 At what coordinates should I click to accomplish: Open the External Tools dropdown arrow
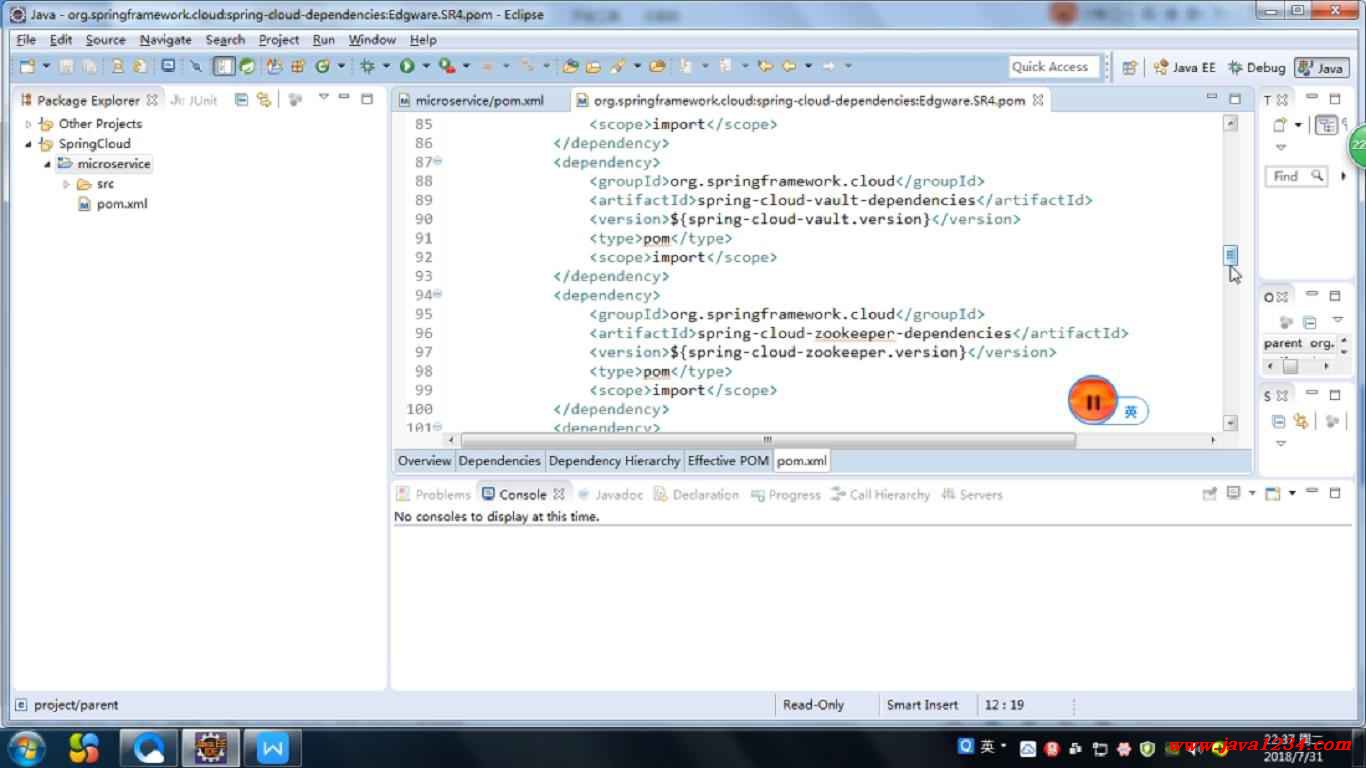466,66
